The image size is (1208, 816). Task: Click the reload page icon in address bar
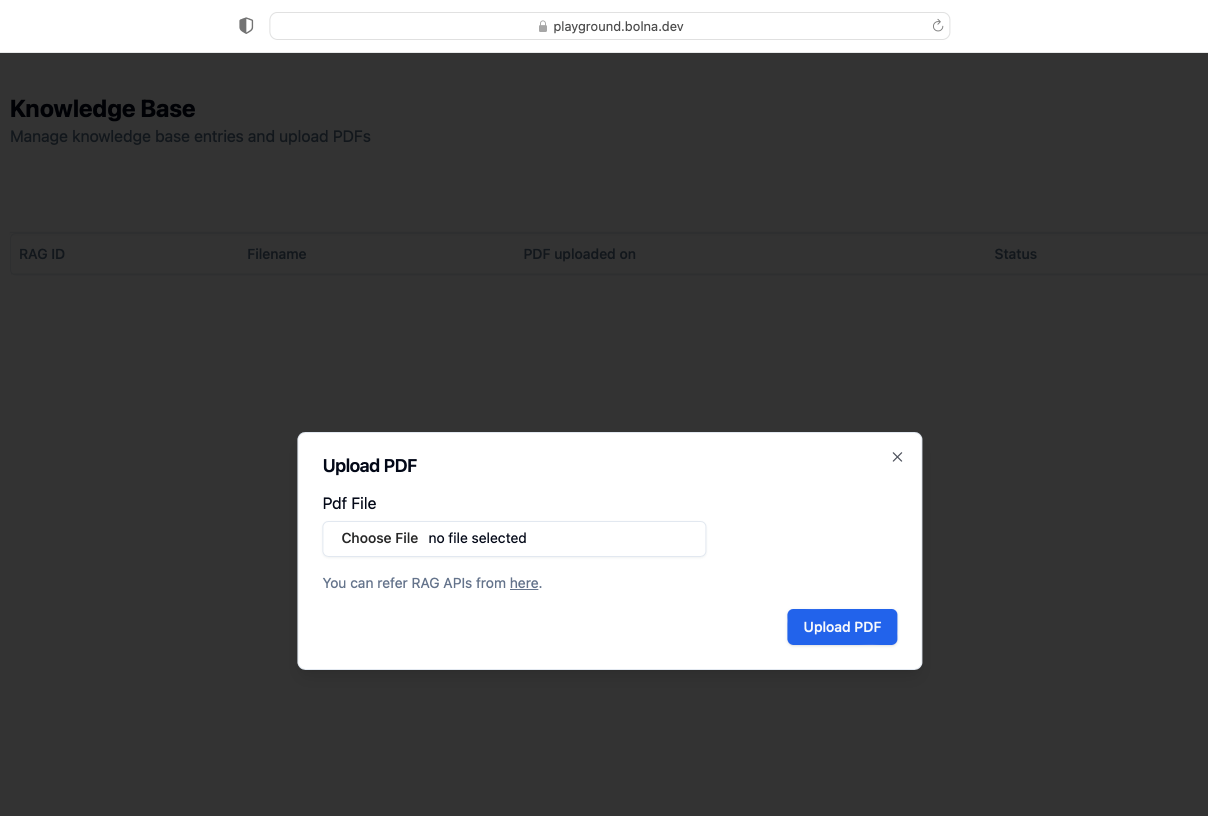(937, 26)
